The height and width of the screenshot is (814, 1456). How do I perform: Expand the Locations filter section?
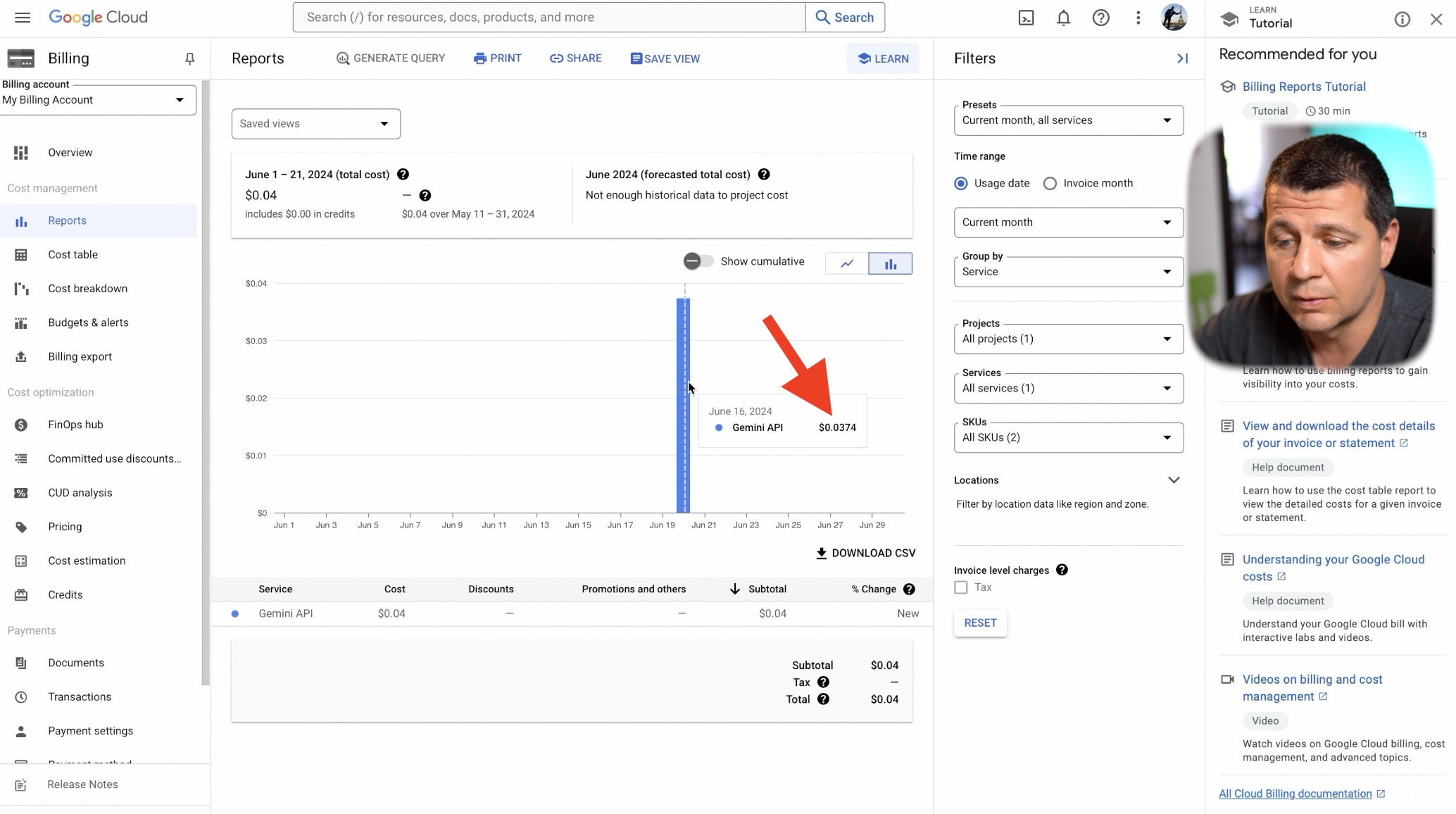click(1173, 480)
